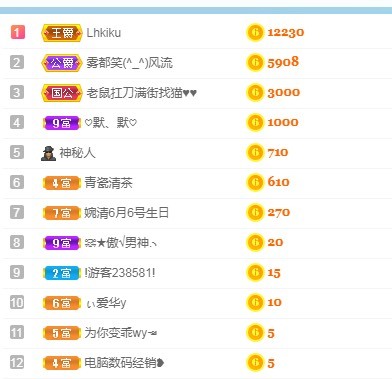Open user 雾都笑(^_^)风流
This screenshot has height=379, width=392.
point(130,63)
